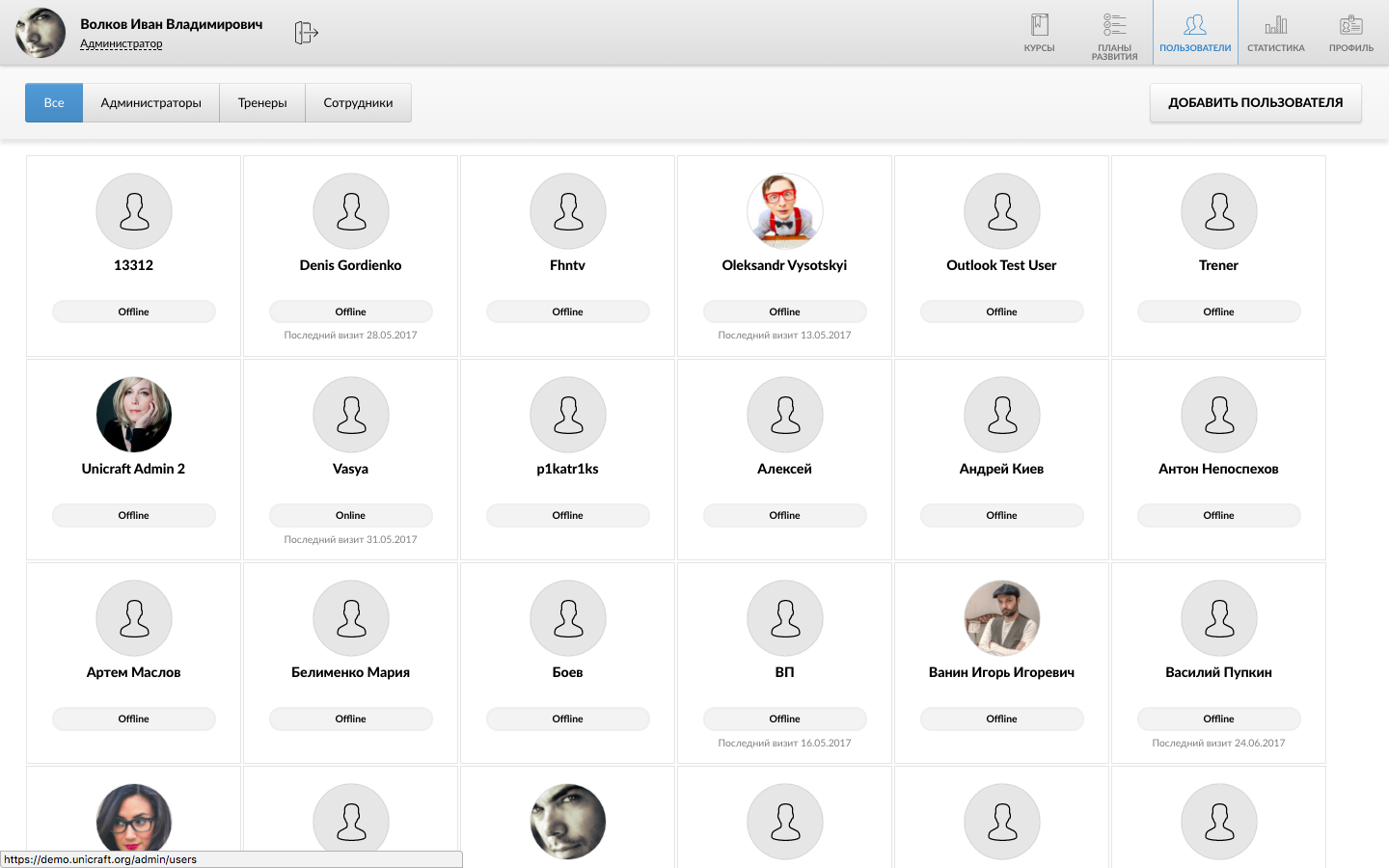Click Unicraft Admin 2's Offline status badge
The height and width of the screenshot is (868, 1389).
(134, 515)
